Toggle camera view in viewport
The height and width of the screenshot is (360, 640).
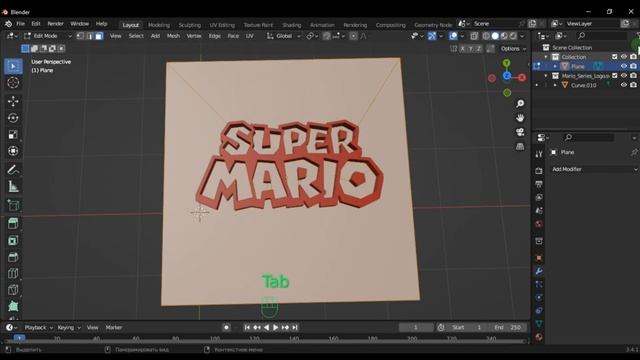520,132
